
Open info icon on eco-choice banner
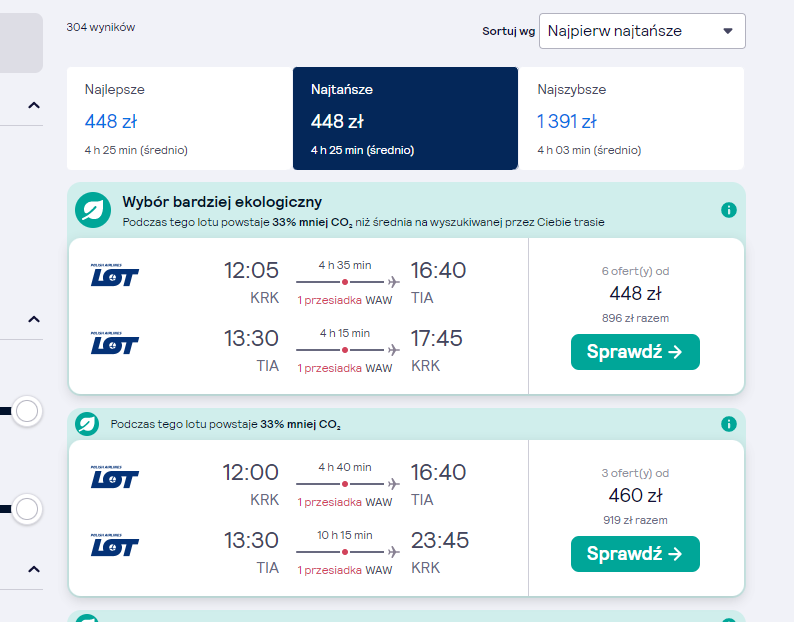729,210
